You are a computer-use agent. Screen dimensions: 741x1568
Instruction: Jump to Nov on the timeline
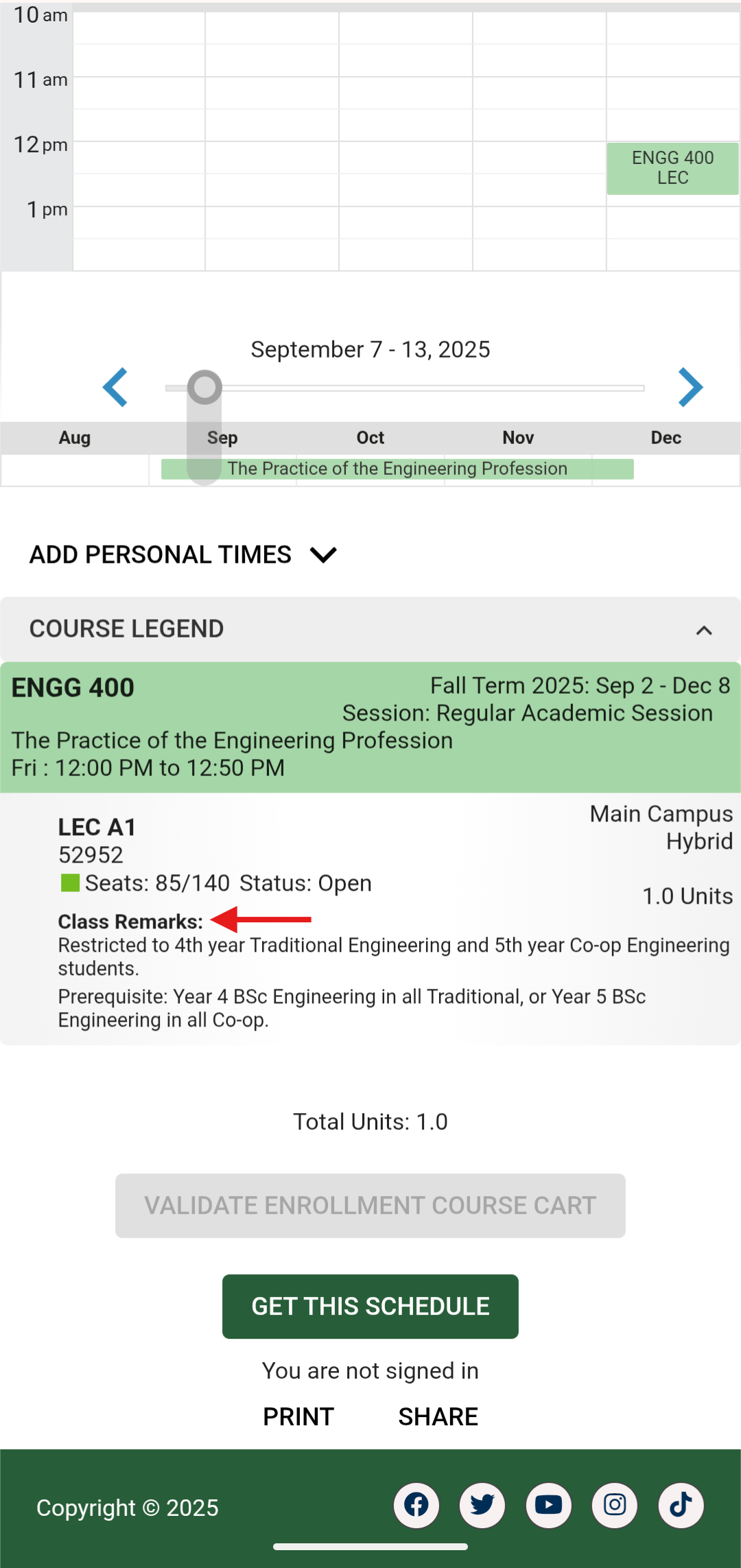pos(518,438)
